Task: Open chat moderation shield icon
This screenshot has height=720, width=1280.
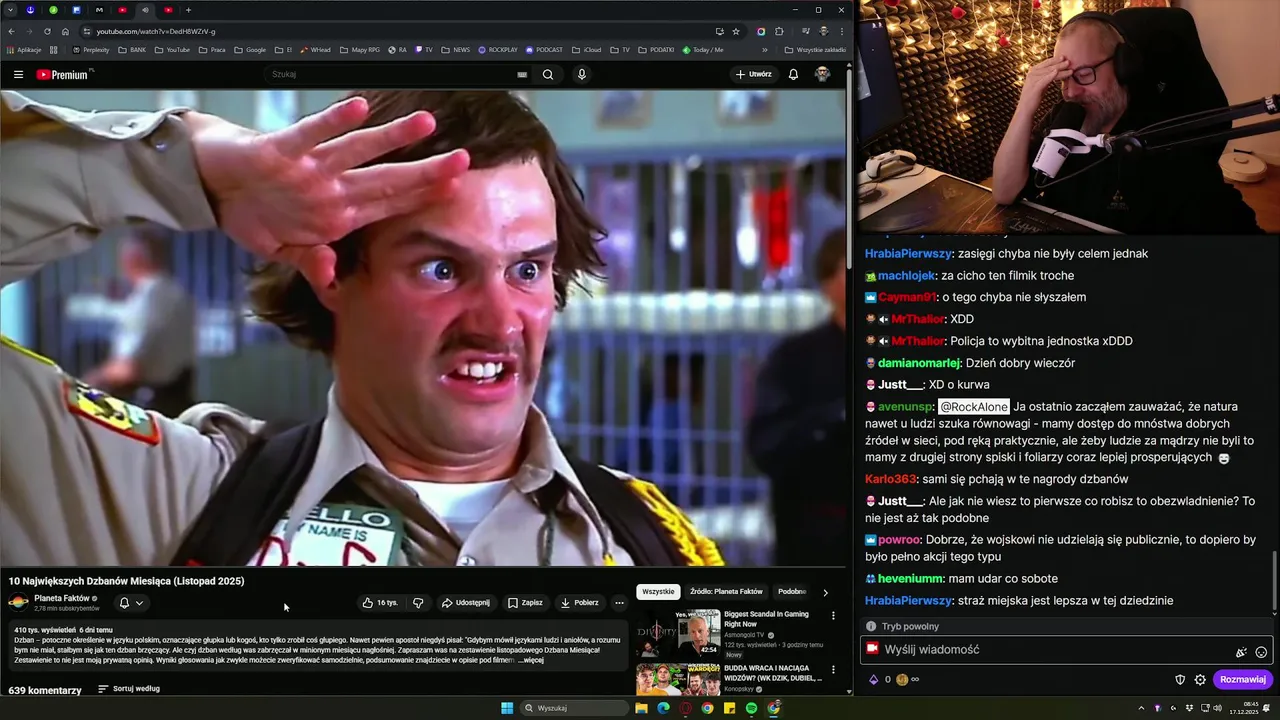Action: click(x=1180, y=679)
